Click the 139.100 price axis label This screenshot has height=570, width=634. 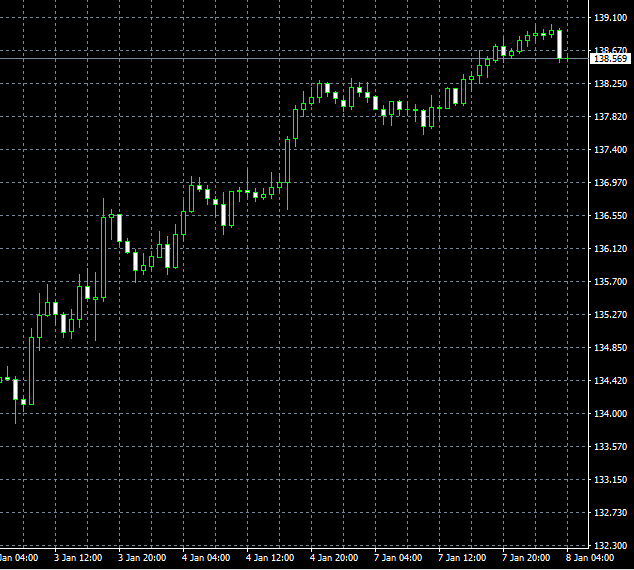coord(610,18)
